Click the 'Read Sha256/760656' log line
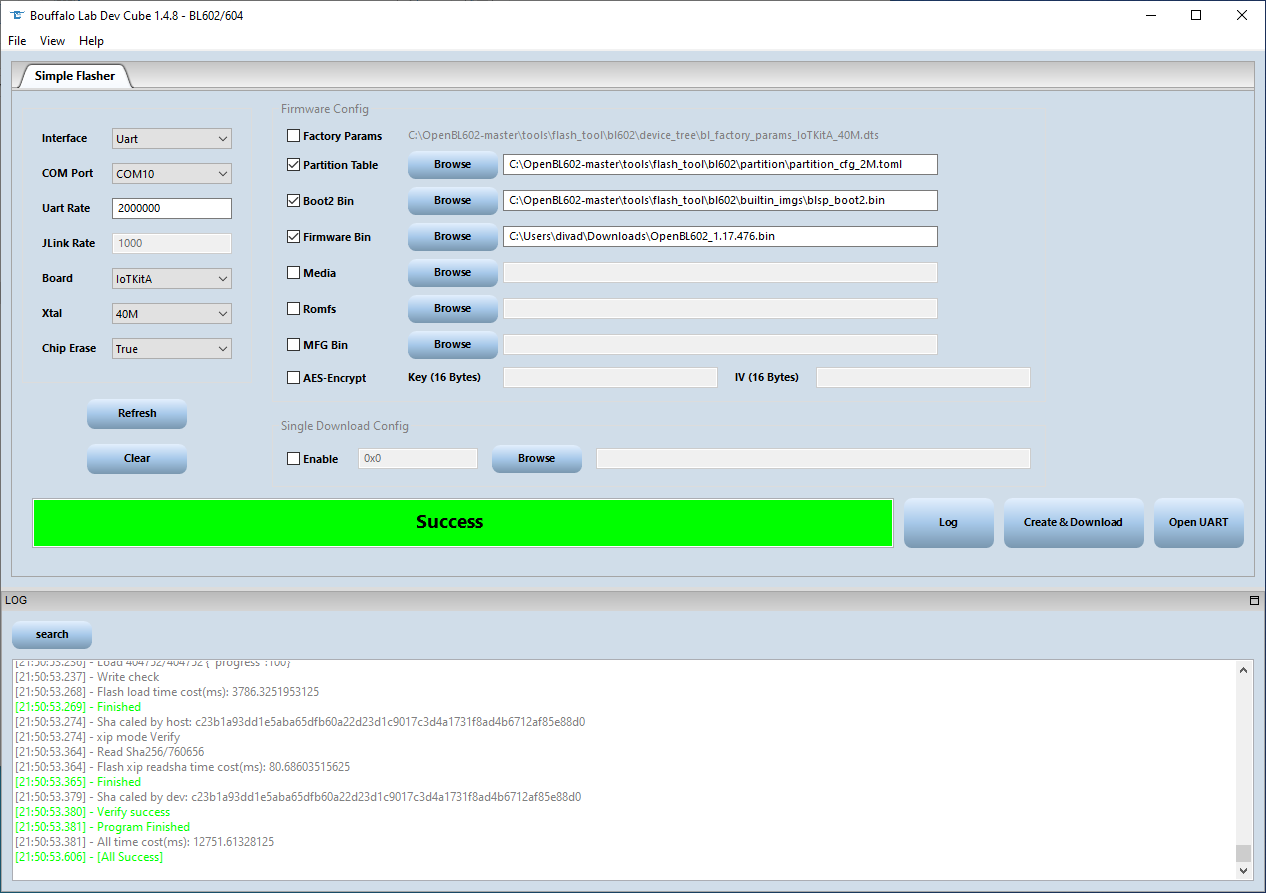 110,752
